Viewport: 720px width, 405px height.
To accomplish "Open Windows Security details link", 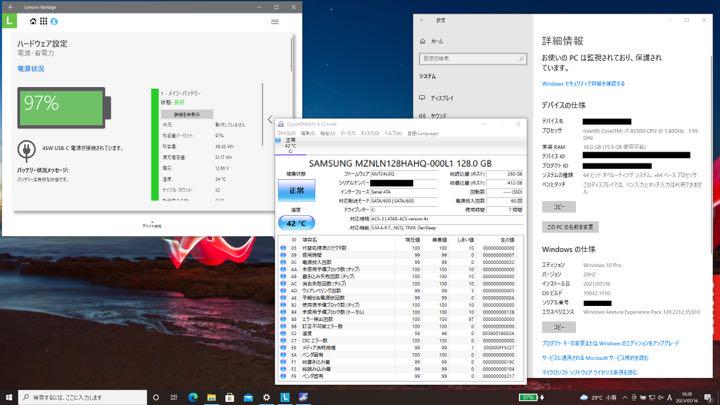I will (583, 84).
